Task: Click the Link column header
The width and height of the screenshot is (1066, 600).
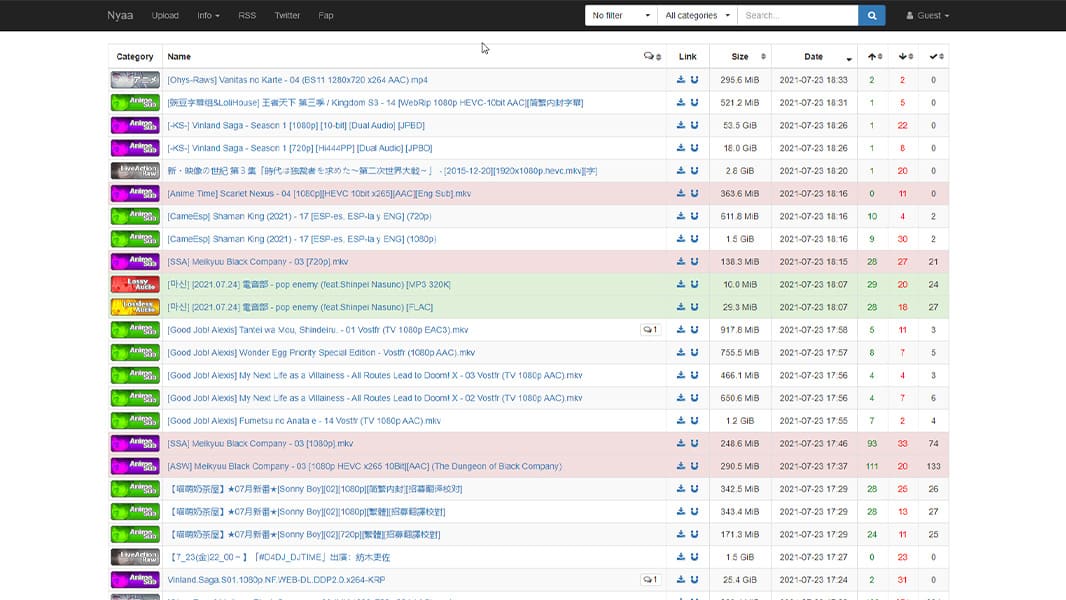Action: tap(687, 56)
